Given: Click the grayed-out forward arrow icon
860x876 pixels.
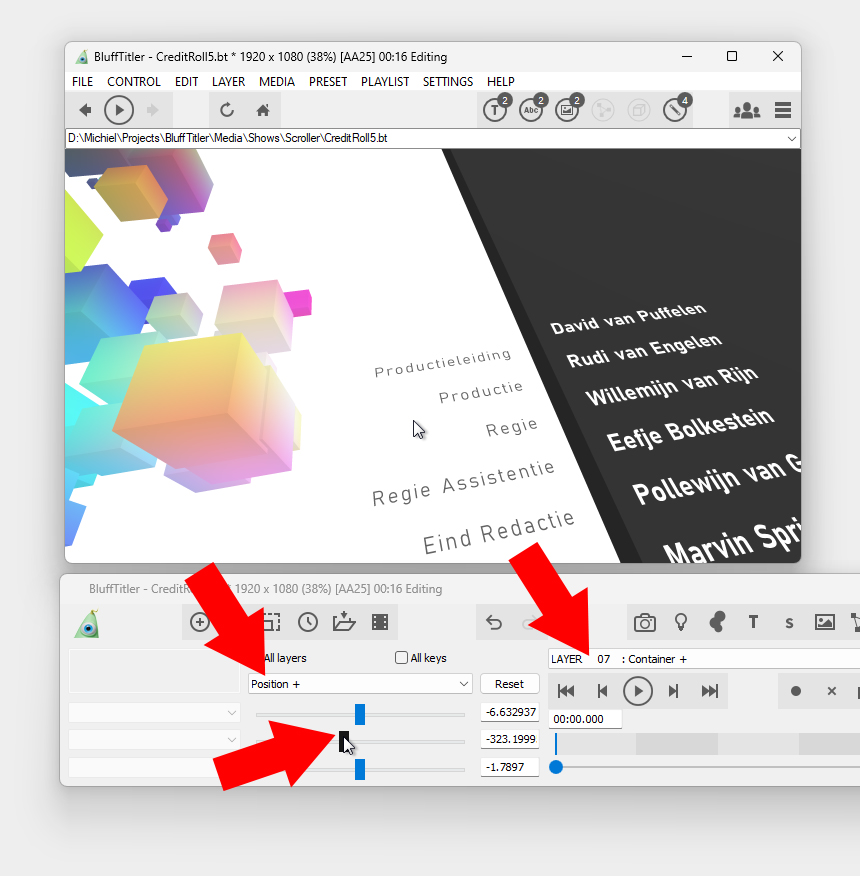Looking at the screenshot, I should tap(153, 110).
